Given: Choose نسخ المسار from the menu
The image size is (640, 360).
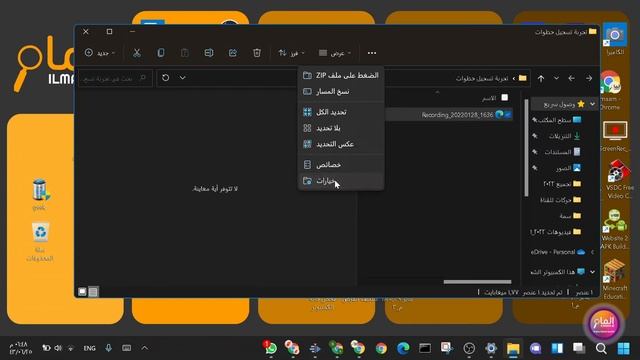Looking at the screenshot, I should [x=341, y=91].
